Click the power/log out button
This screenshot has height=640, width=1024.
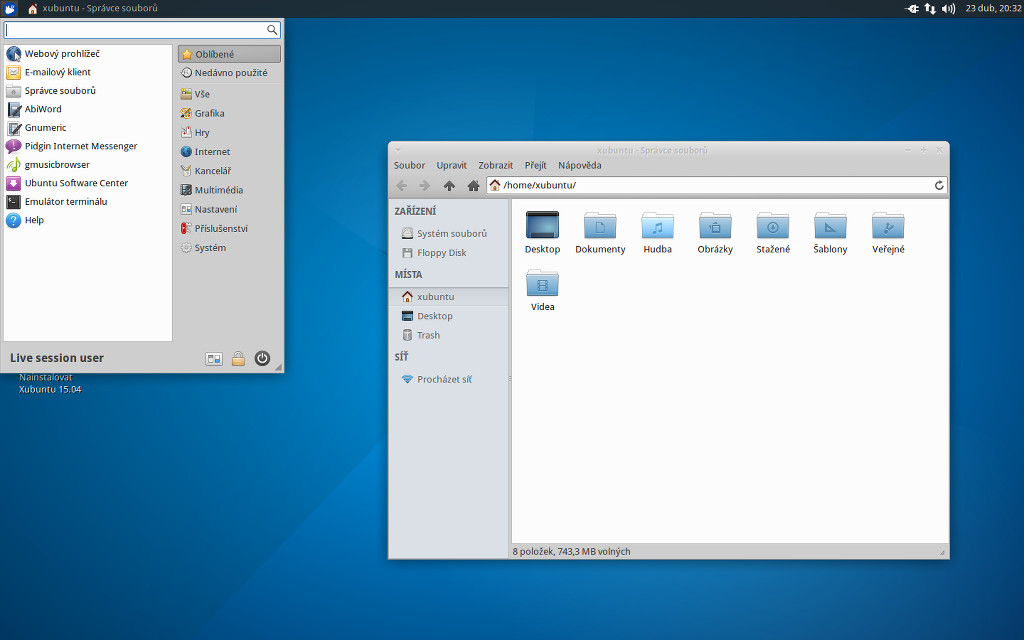coord(263,358)
